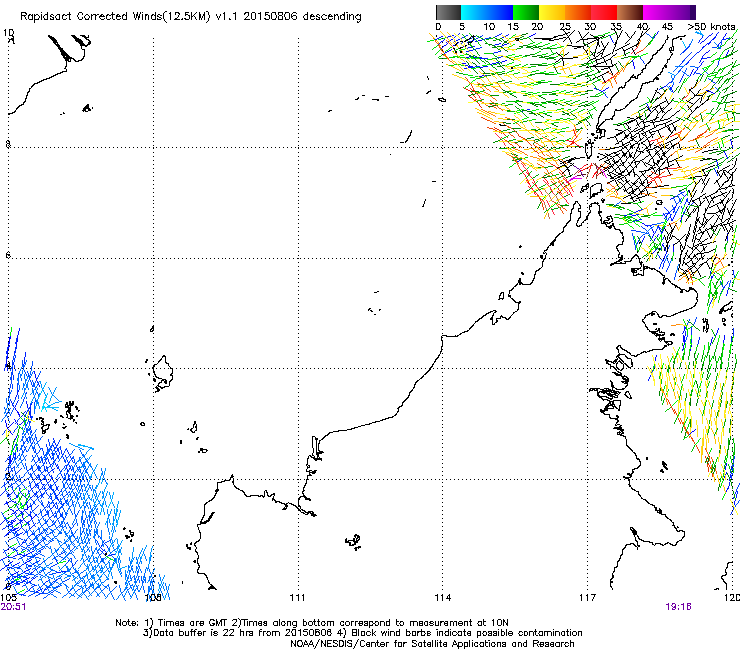
Task: Click the gray 0–5 knots legend segment
Action: point(448,12)
